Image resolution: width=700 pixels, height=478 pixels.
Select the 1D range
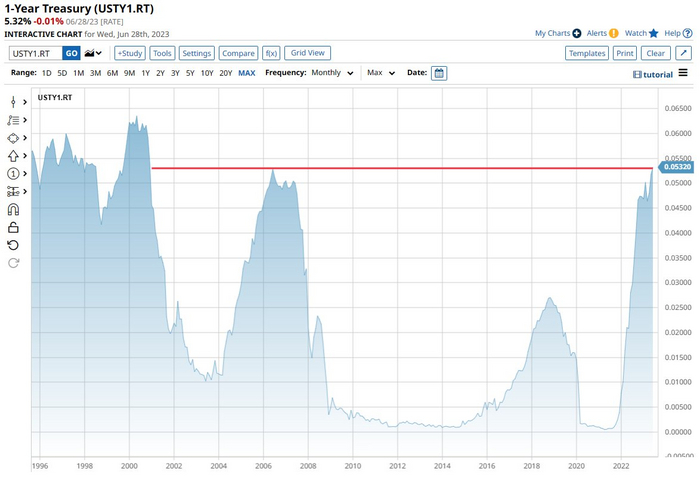pyautogui.click(x=46, y=73)
